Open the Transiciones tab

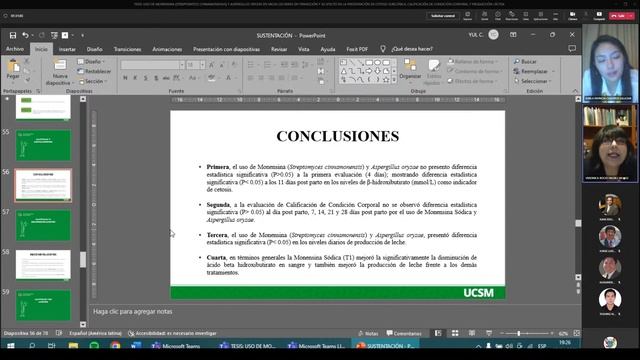[127, 49]
